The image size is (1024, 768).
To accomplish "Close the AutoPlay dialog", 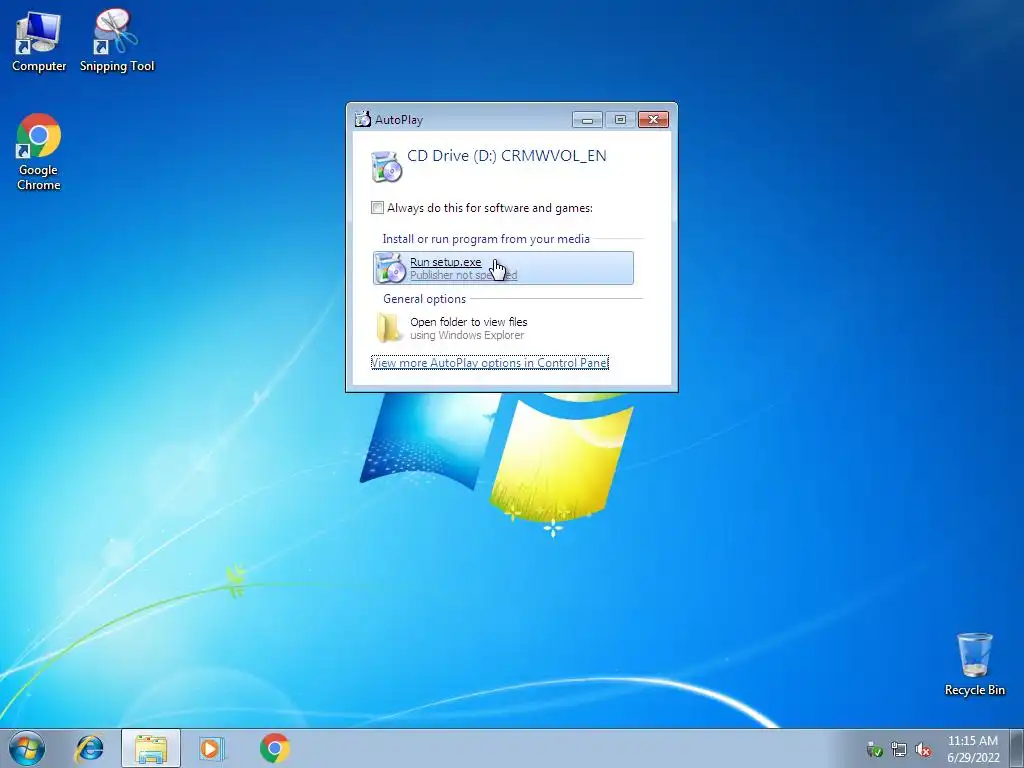I will (653, 119).
